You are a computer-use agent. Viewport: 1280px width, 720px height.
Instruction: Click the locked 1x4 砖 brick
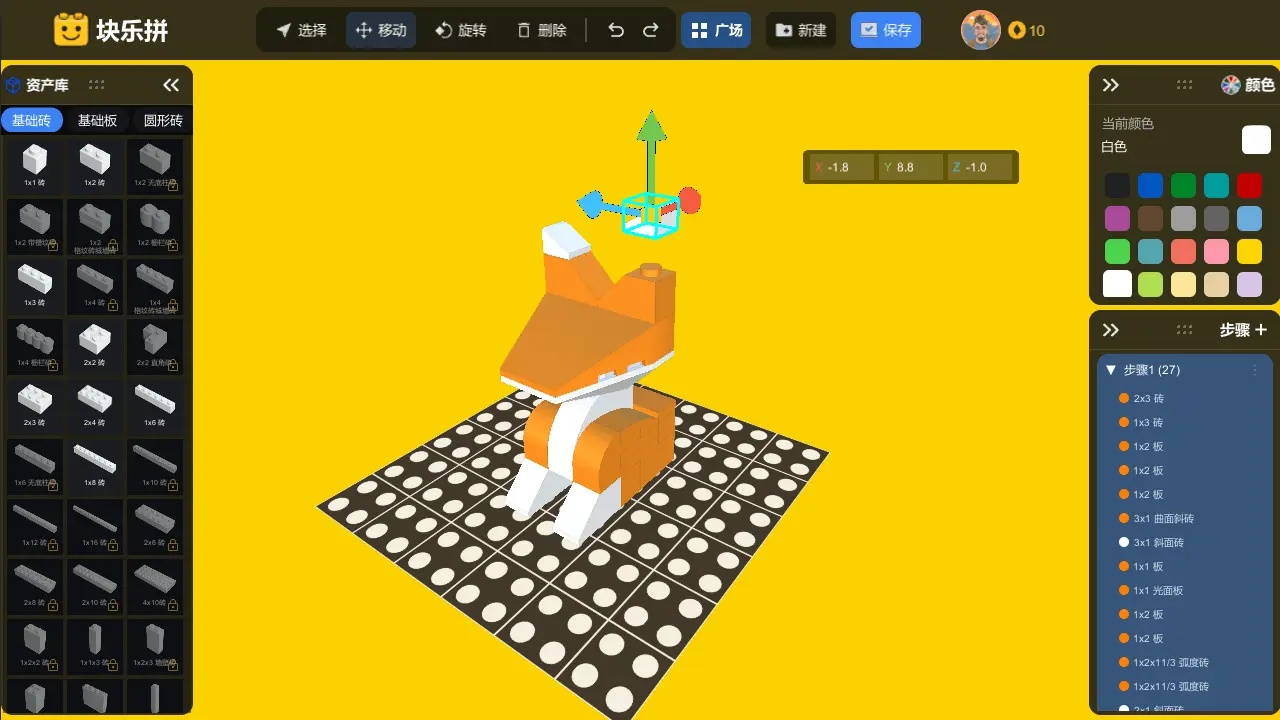point(95,285)
